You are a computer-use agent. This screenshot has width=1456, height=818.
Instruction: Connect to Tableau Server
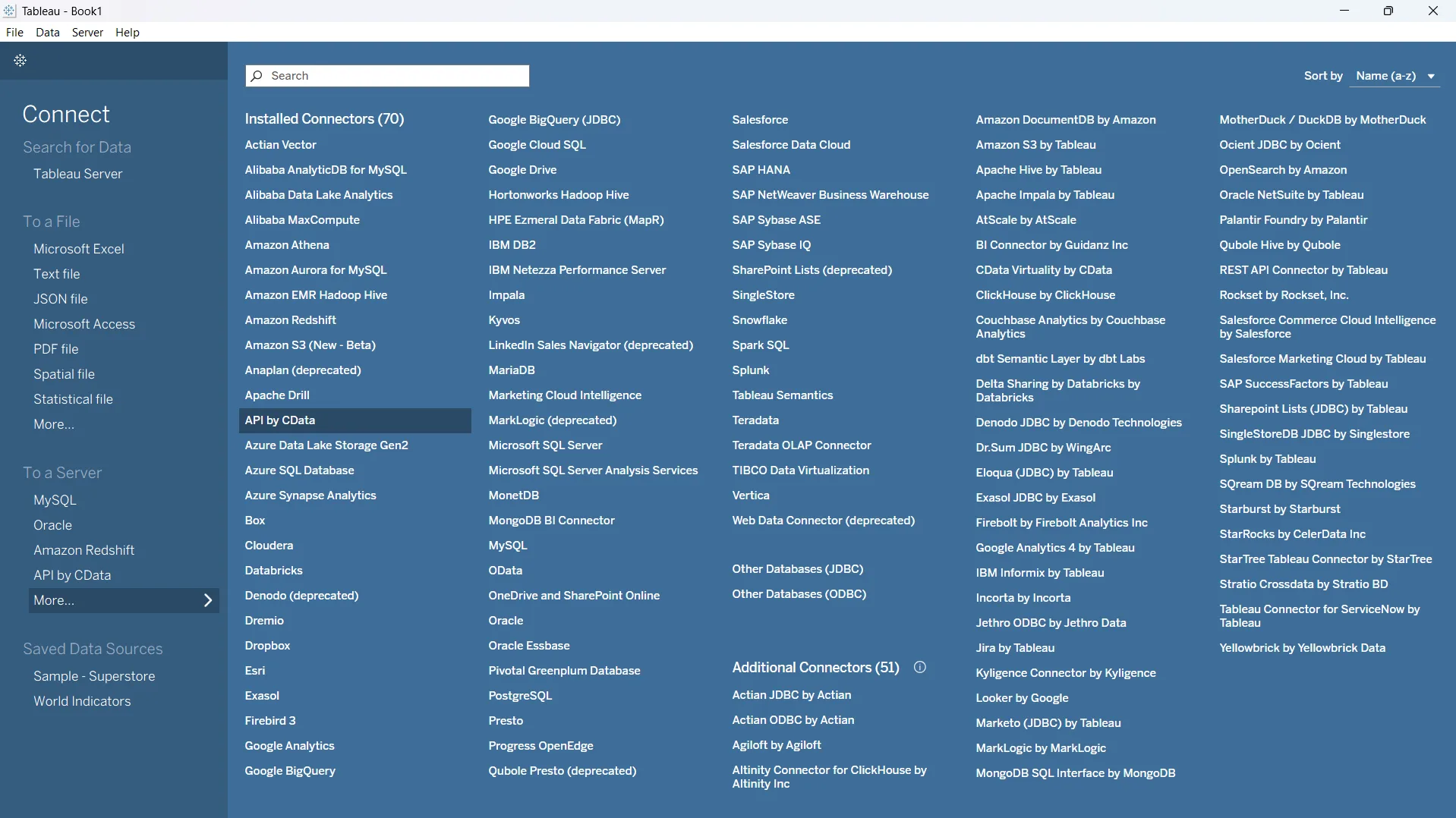click(x=77, y=174)
